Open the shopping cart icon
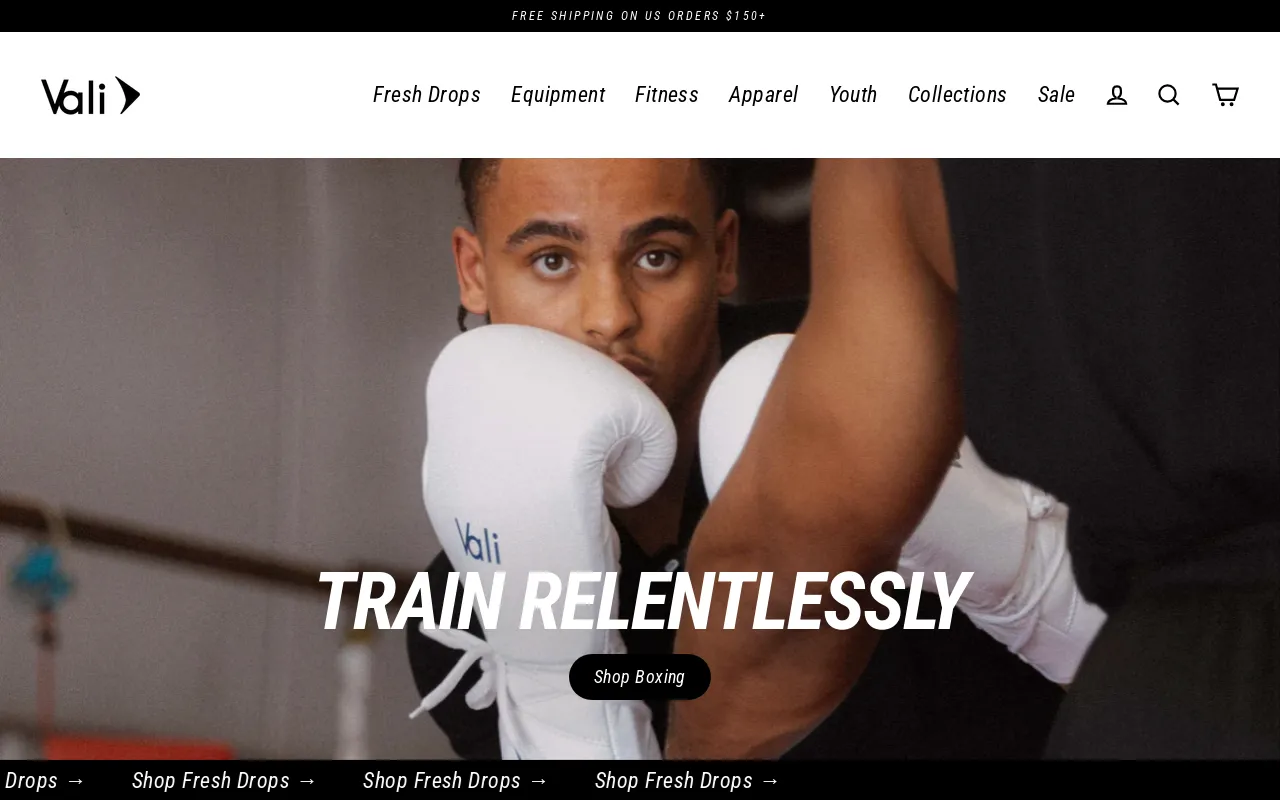The image size is (1280, 800). tap(1225, 95)
